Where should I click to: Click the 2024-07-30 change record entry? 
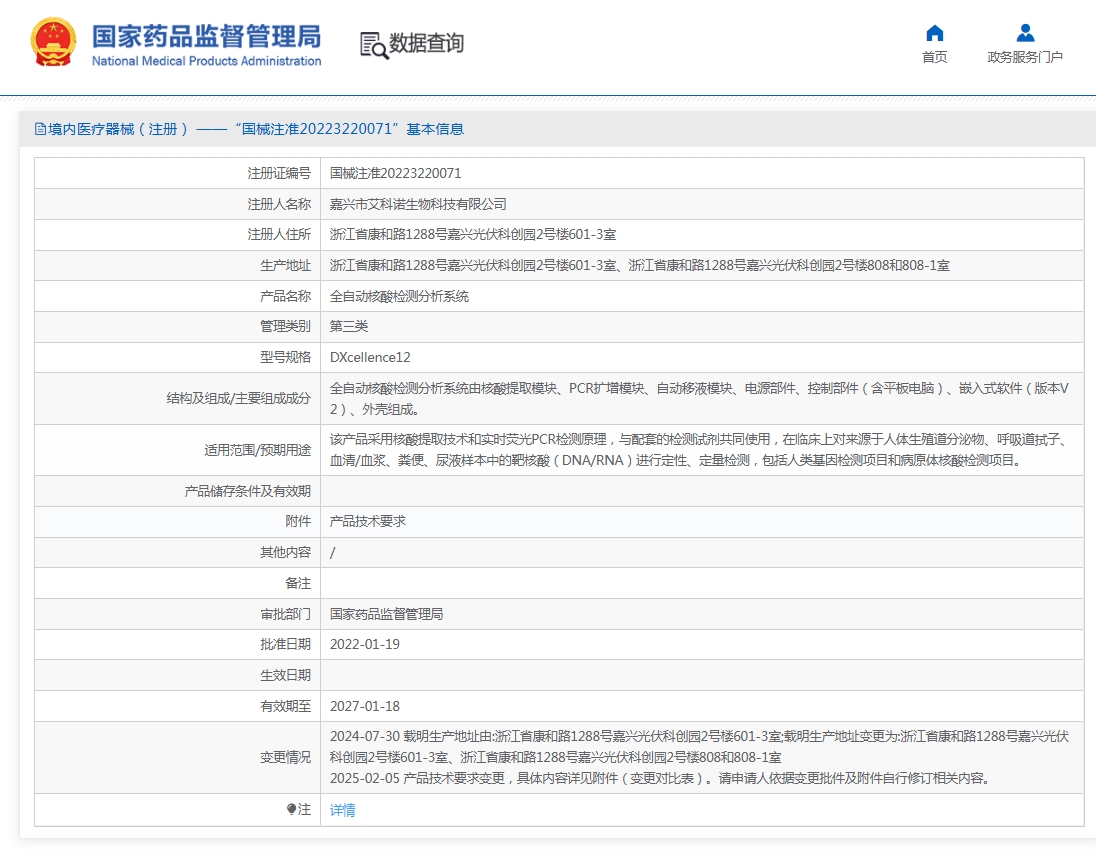pyautogui.click(x=699, y=747)
